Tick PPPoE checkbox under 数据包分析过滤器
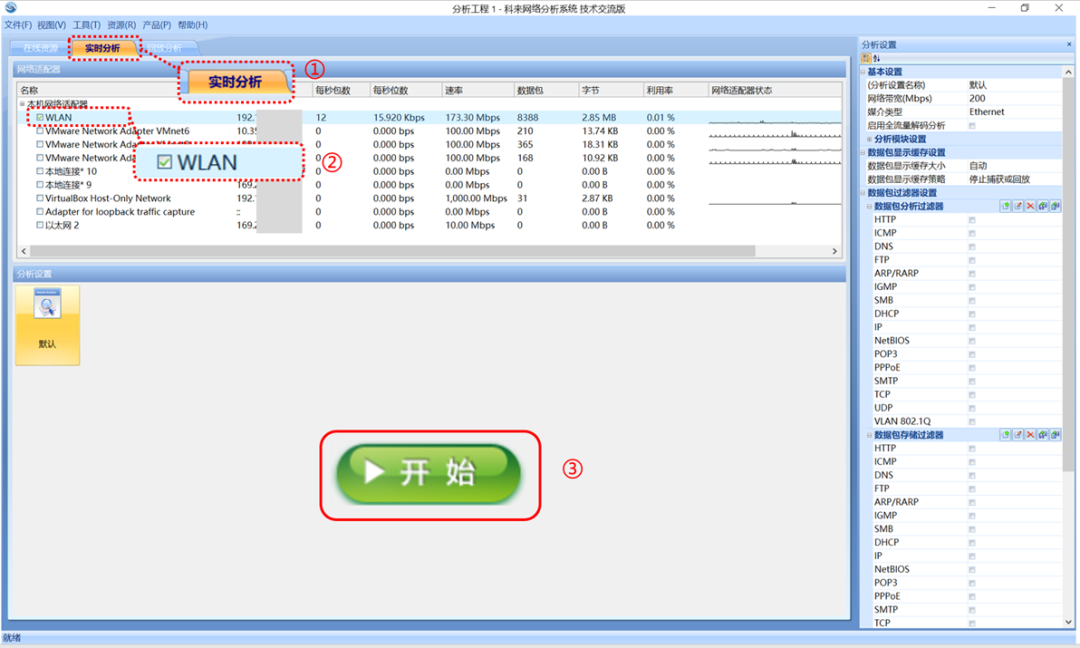Viewport: 1080px width, 648px height. pyautogui.click(x=972, y=368)
